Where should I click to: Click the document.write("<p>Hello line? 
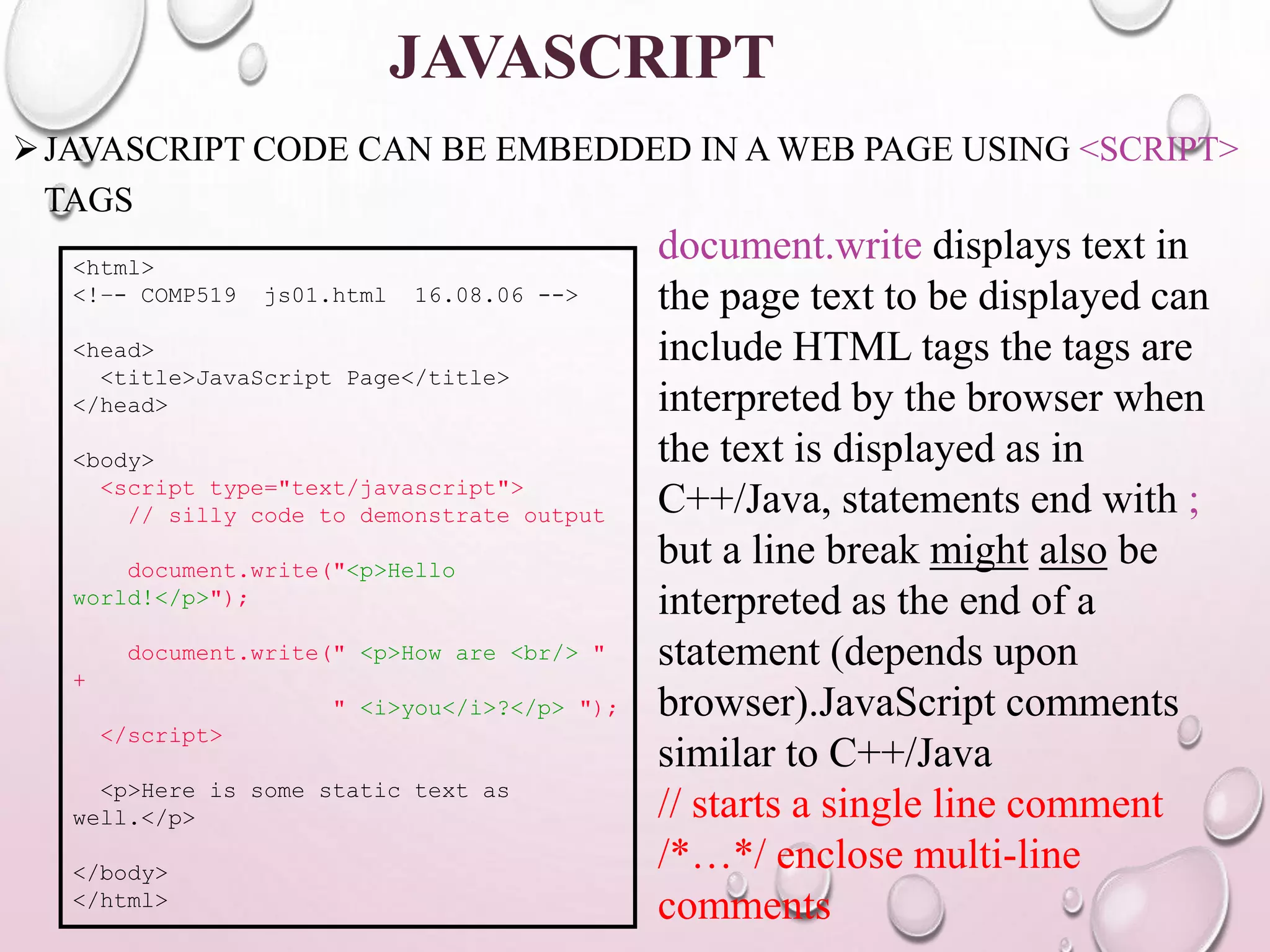click(291, 570)
